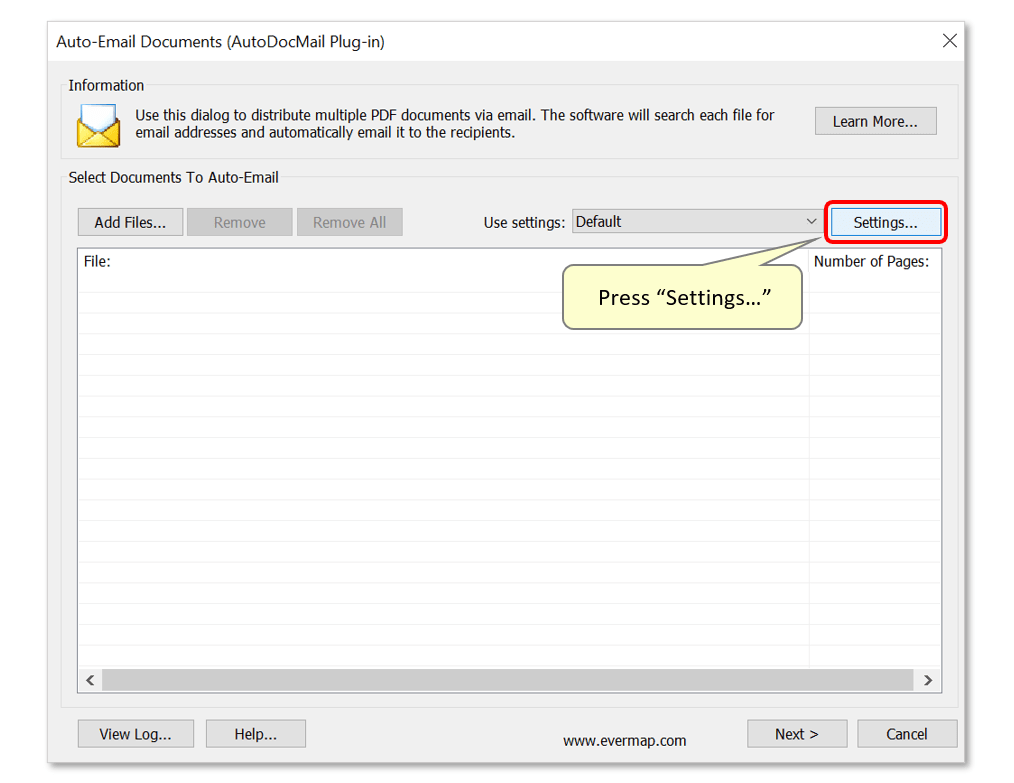This screenshot has width=1014, height=783.
Task: Click View Log... button
Action: pyautogui.click(x=135, y=734)
